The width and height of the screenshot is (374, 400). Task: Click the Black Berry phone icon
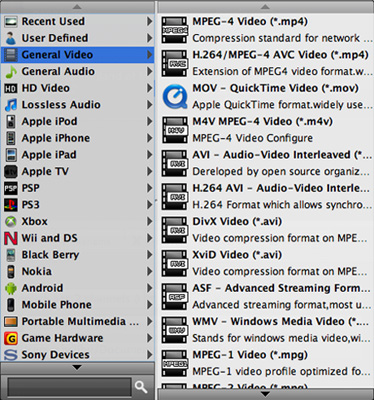11,255
